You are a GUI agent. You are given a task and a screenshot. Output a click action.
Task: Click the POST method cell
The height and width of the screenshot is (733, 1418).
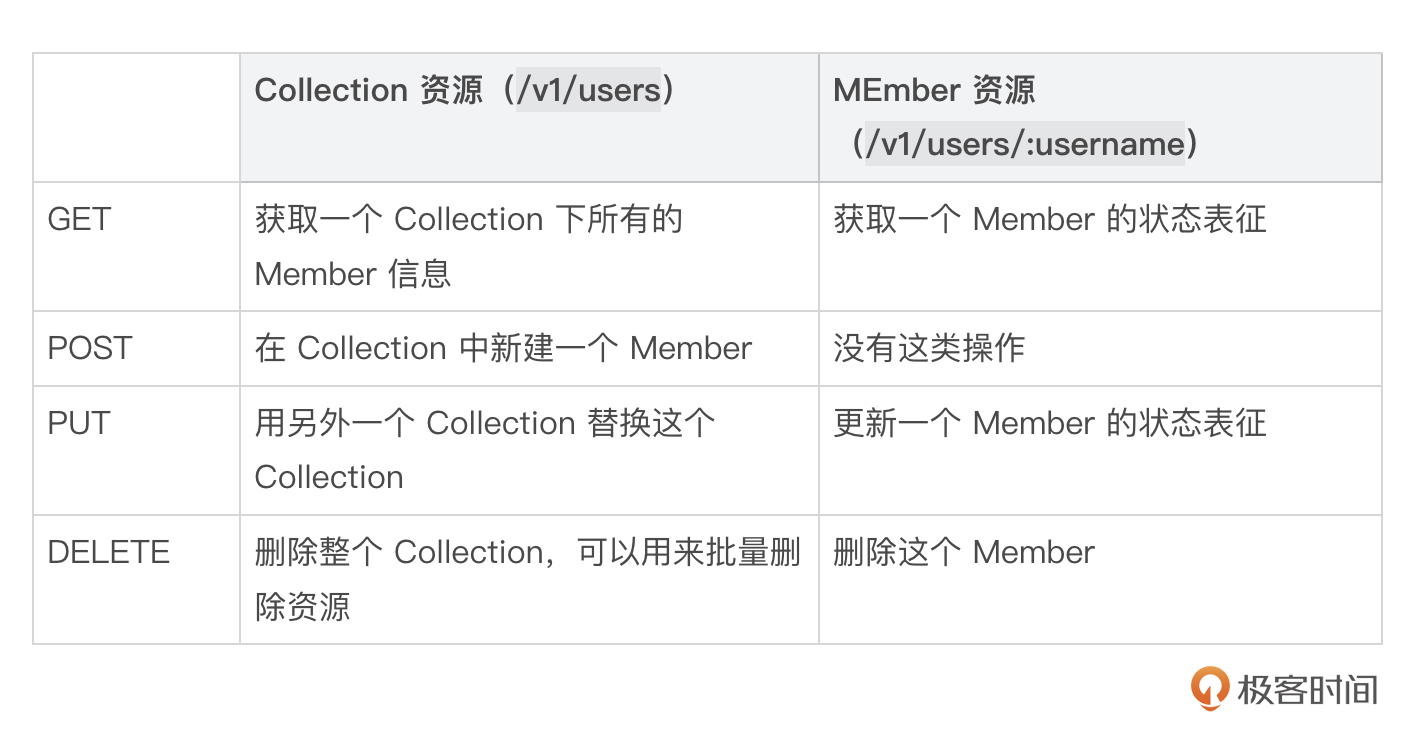coord(90,348)
